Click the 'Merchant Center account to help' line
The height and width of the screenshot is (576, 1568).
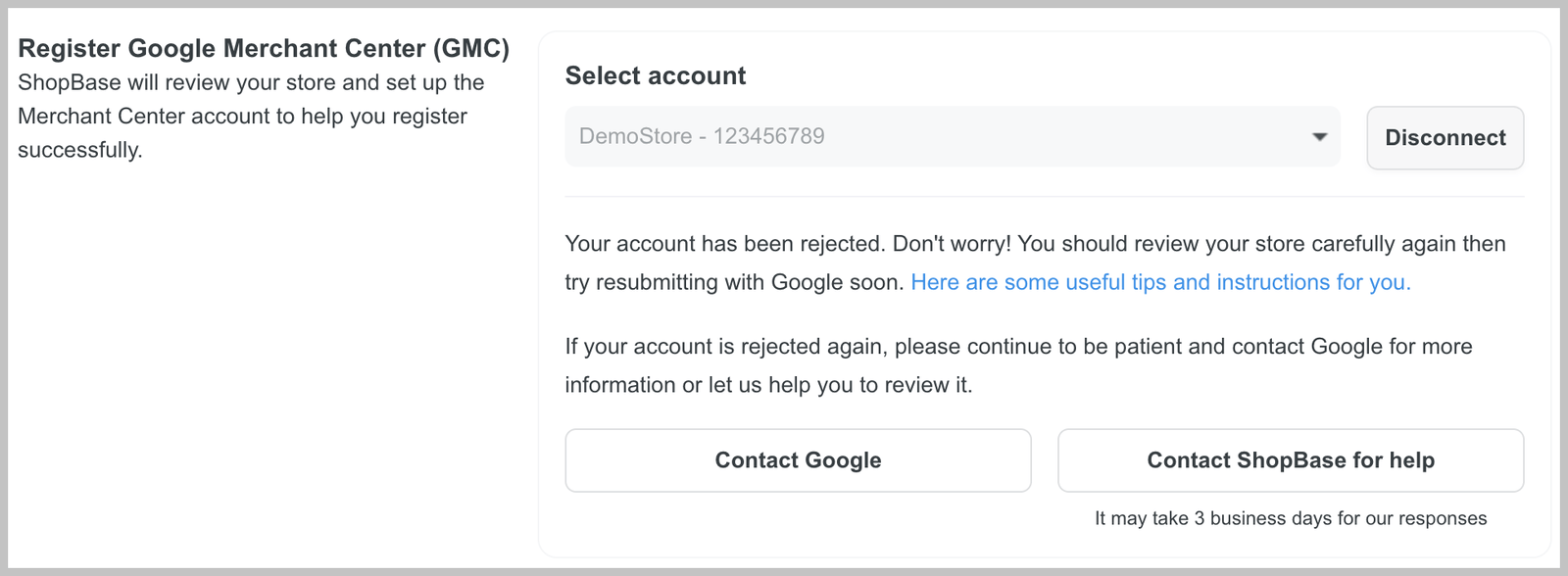[242, 117]
